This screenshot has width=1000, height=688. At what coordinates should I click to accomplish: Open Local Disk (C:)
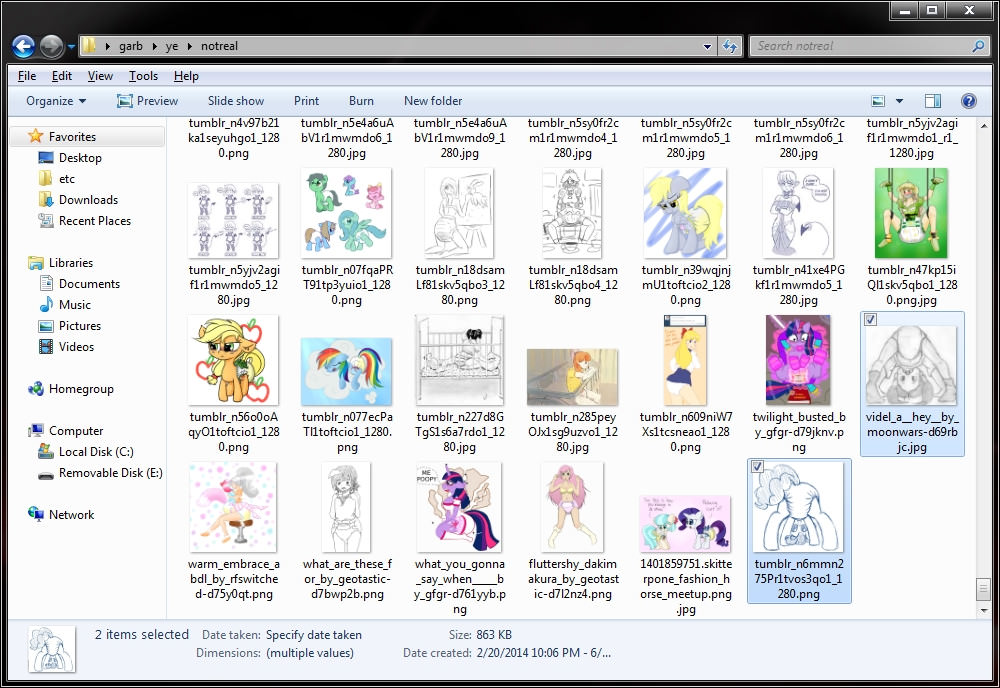(96, 452)
